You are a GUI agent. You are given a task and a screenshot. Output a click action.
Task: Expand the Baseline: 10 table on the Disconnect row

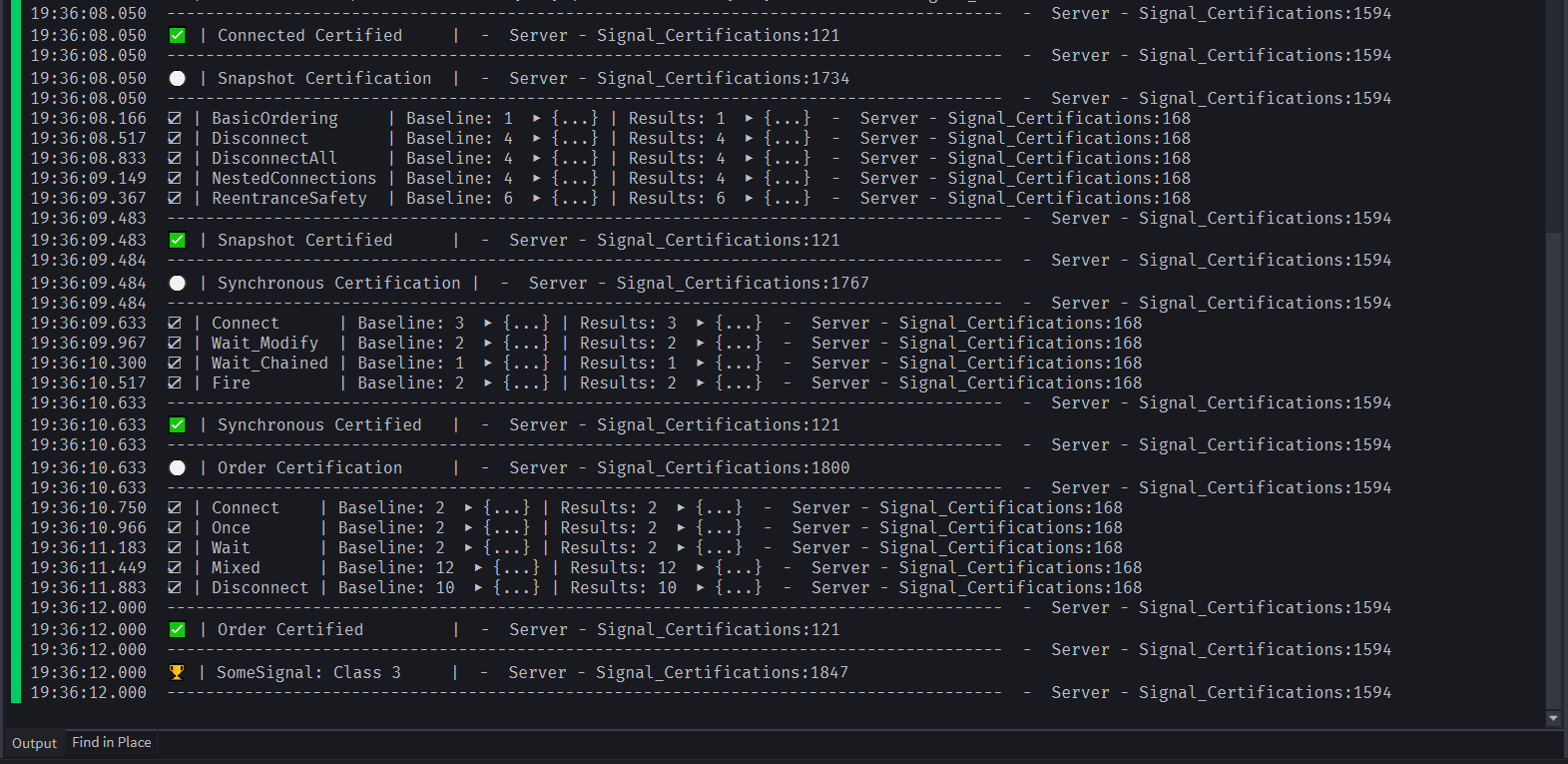pyautogui.click(x=479, y=587)
